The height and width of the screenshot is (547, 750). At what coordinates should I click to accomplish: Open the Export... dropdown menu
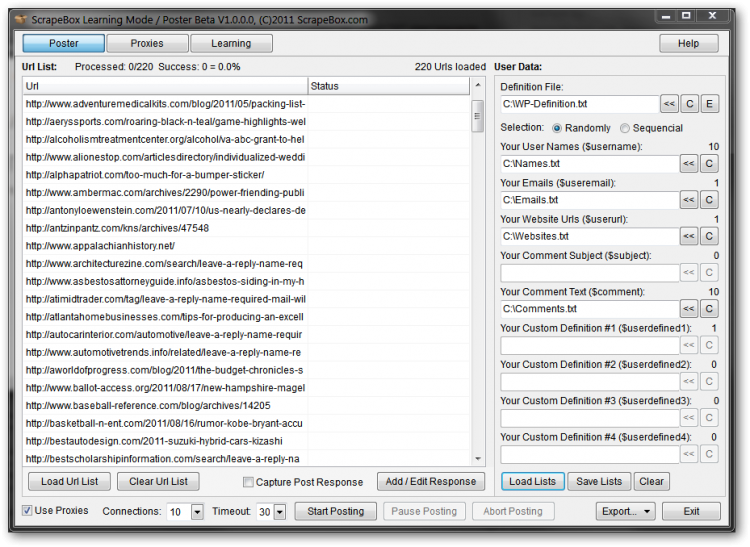625,511
